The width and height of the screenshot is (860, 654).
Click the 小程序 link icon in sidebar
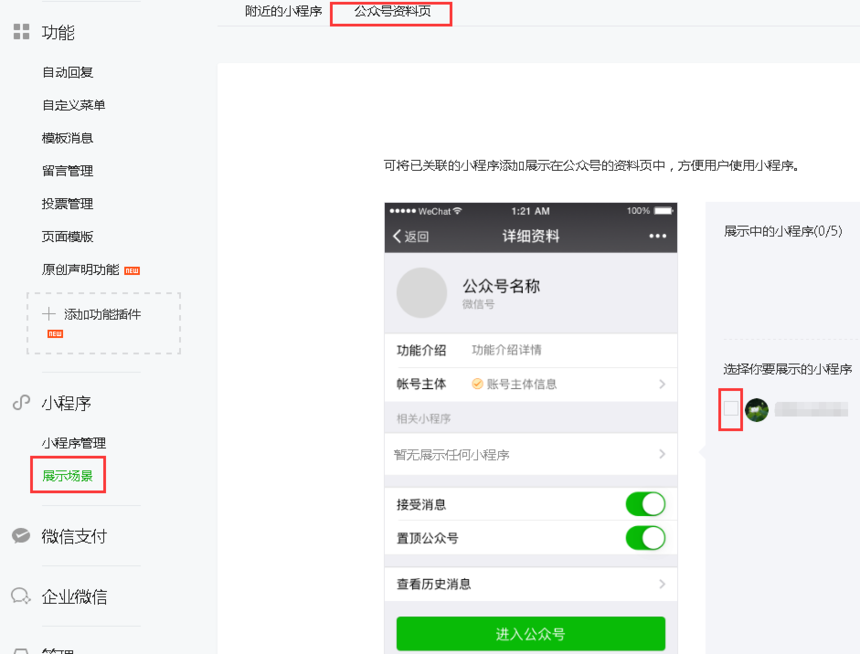[x=21, y=403]
